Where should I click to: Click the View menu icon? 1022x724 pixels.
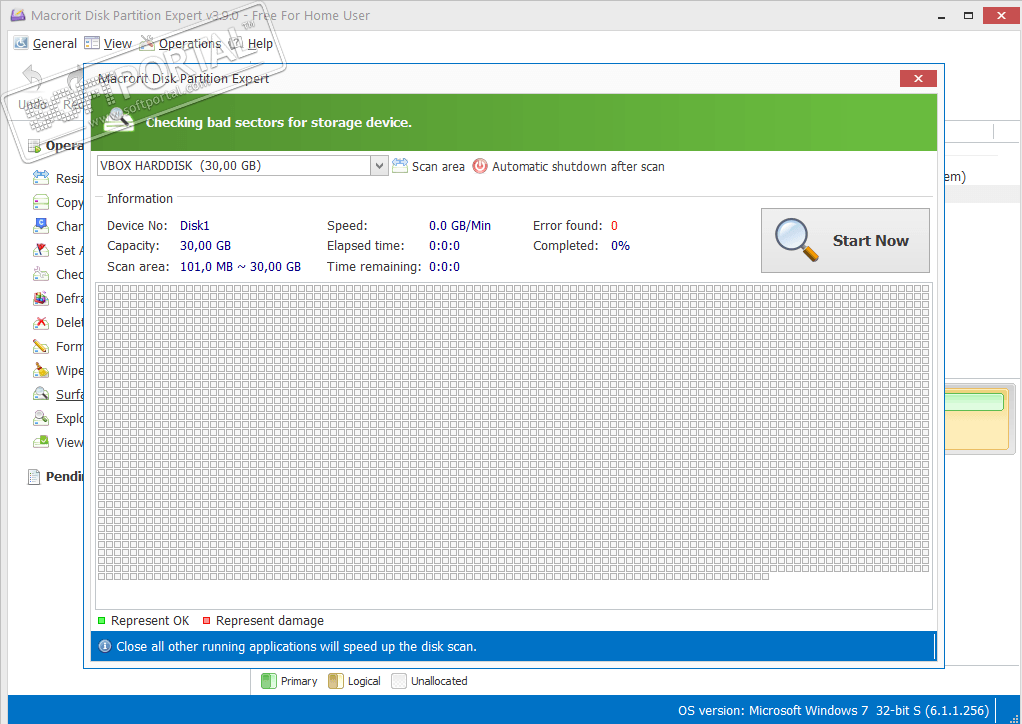coord(92,43)
